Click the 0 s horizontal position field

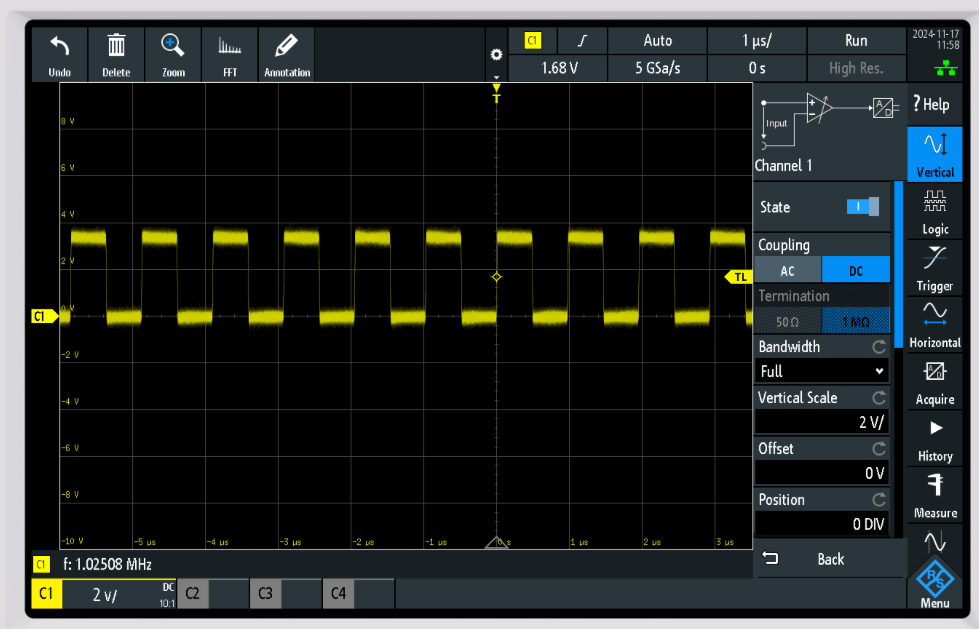pos(757,68)
